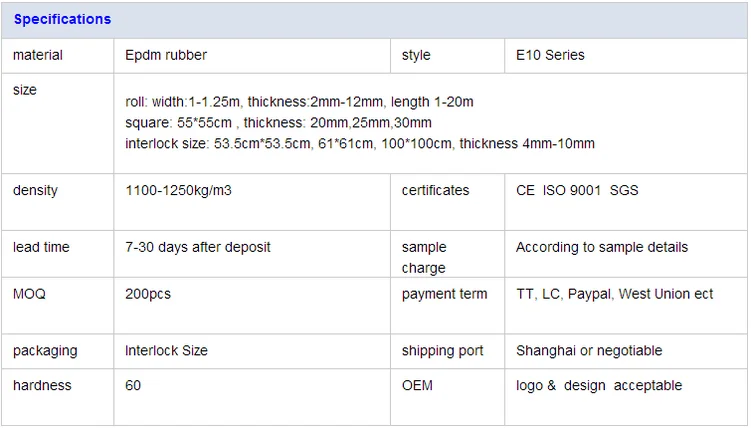
Task: Click the square 55*55cm size line
Action: pyautogui.click(x=278, y=122)
